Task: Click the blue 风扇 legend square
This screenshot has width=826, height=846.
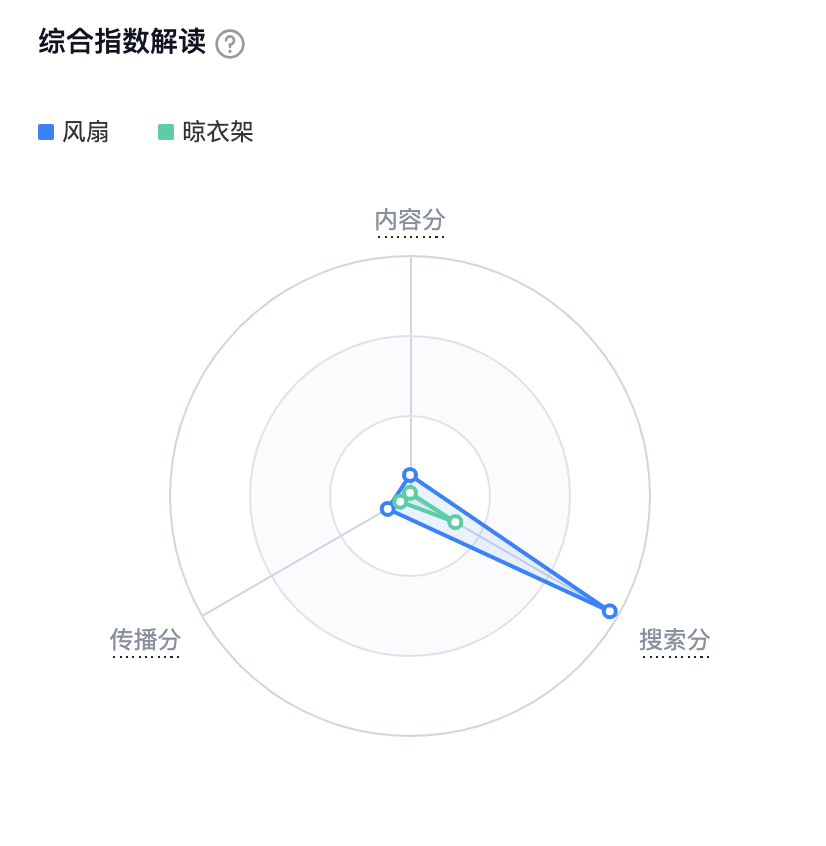Action: tap(46, 132)
